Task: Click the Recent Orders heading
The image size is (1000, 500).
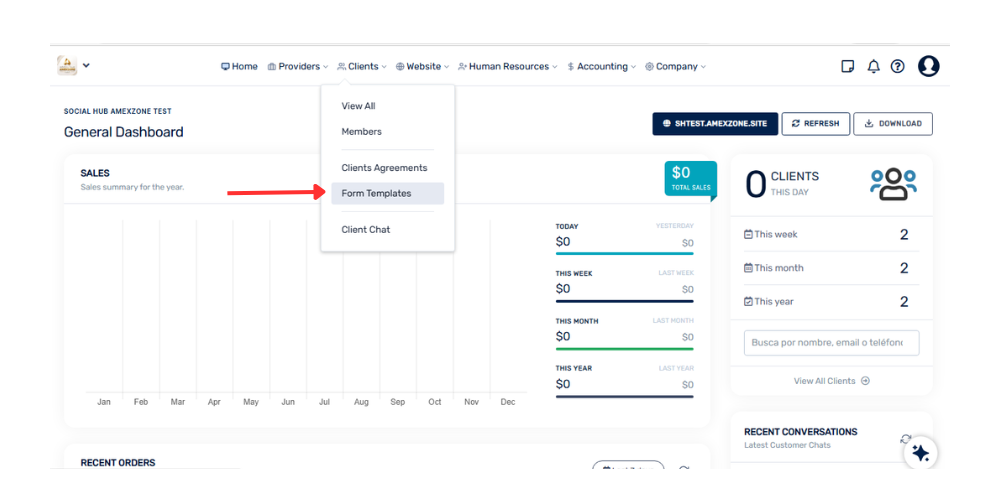Action: coord(118,462)
